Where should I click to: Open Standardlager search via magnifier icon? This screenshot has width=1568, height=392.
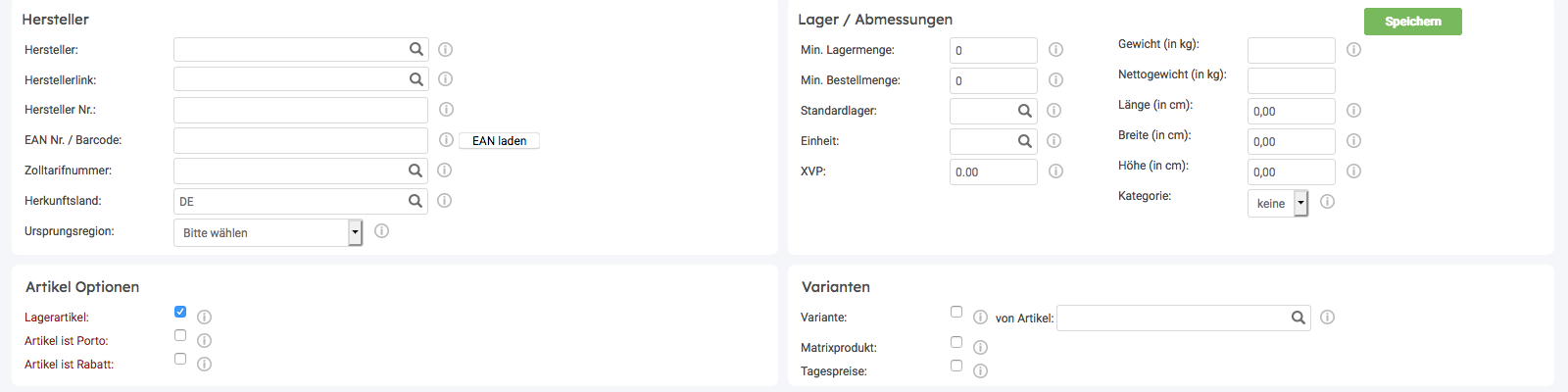[x=1025, y=111]
